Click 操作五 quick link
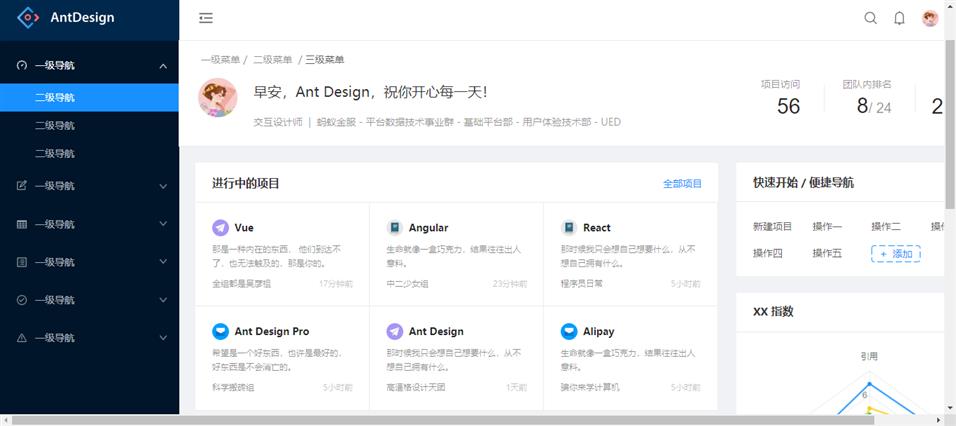956x426 pixels. click(x=827, y=254)
